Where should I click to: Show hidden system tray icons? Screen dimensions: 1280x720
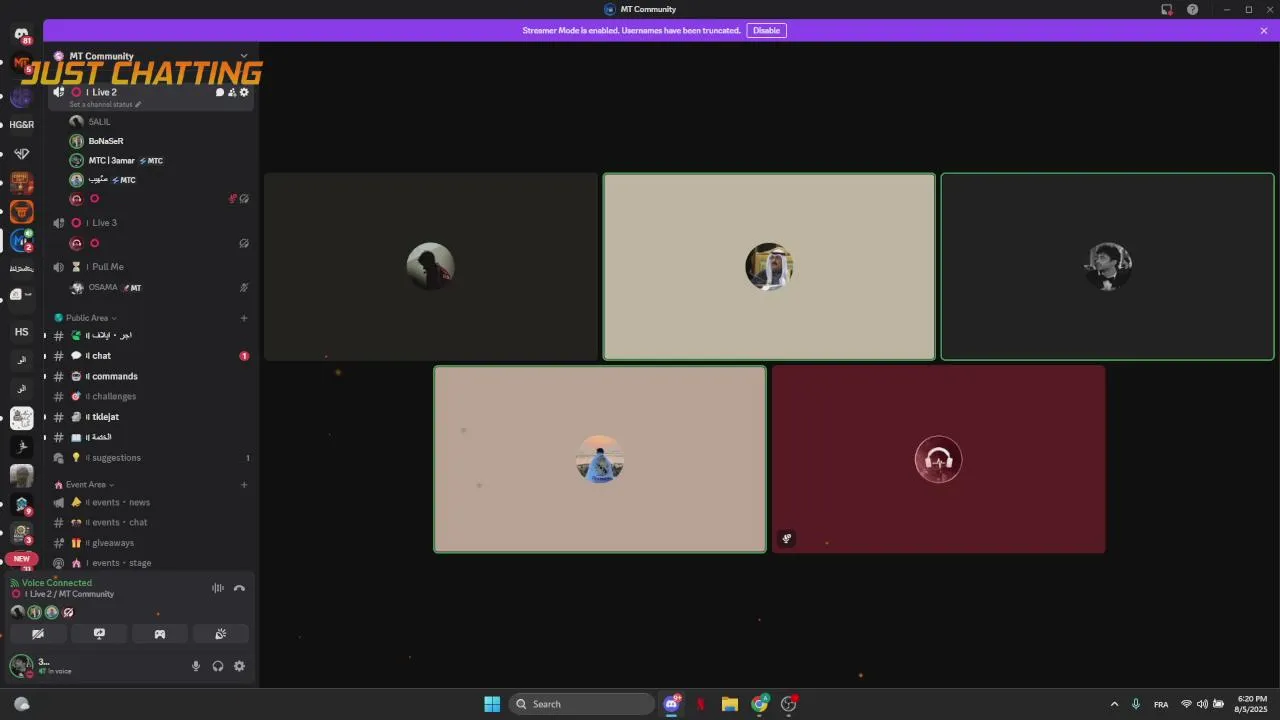(x=1114, y=704)
